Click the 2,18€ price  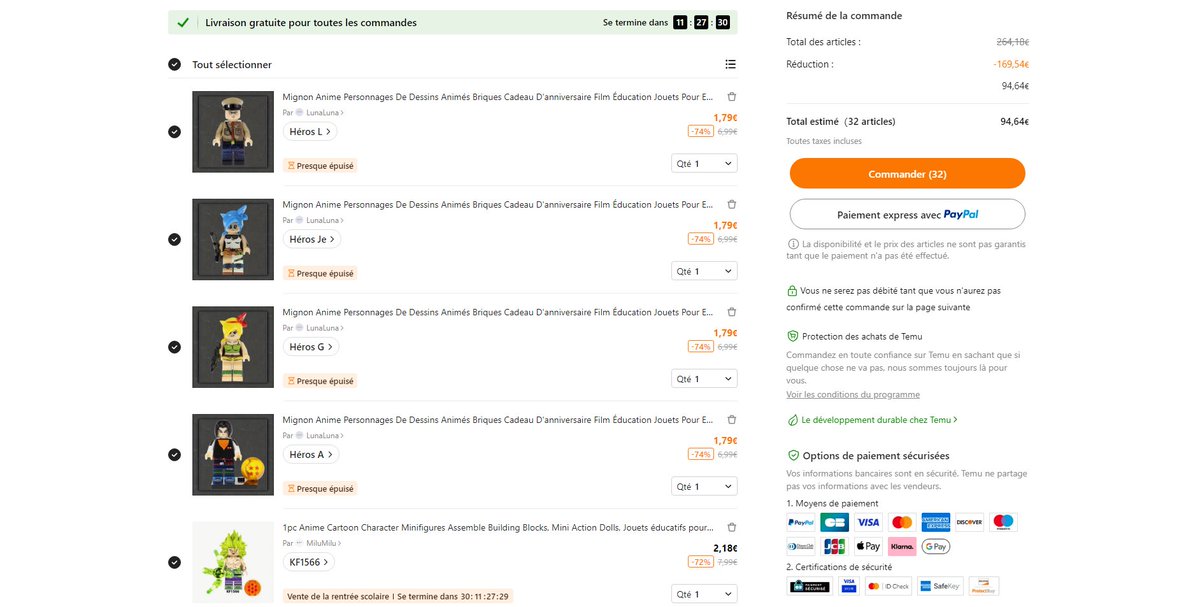[x=725, y=548]
